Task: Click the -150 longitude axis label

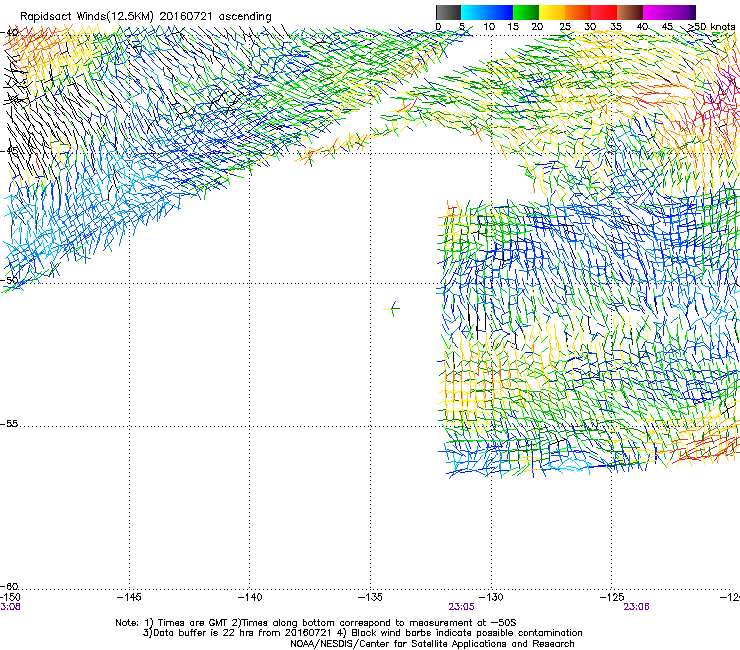Action: 10,598
